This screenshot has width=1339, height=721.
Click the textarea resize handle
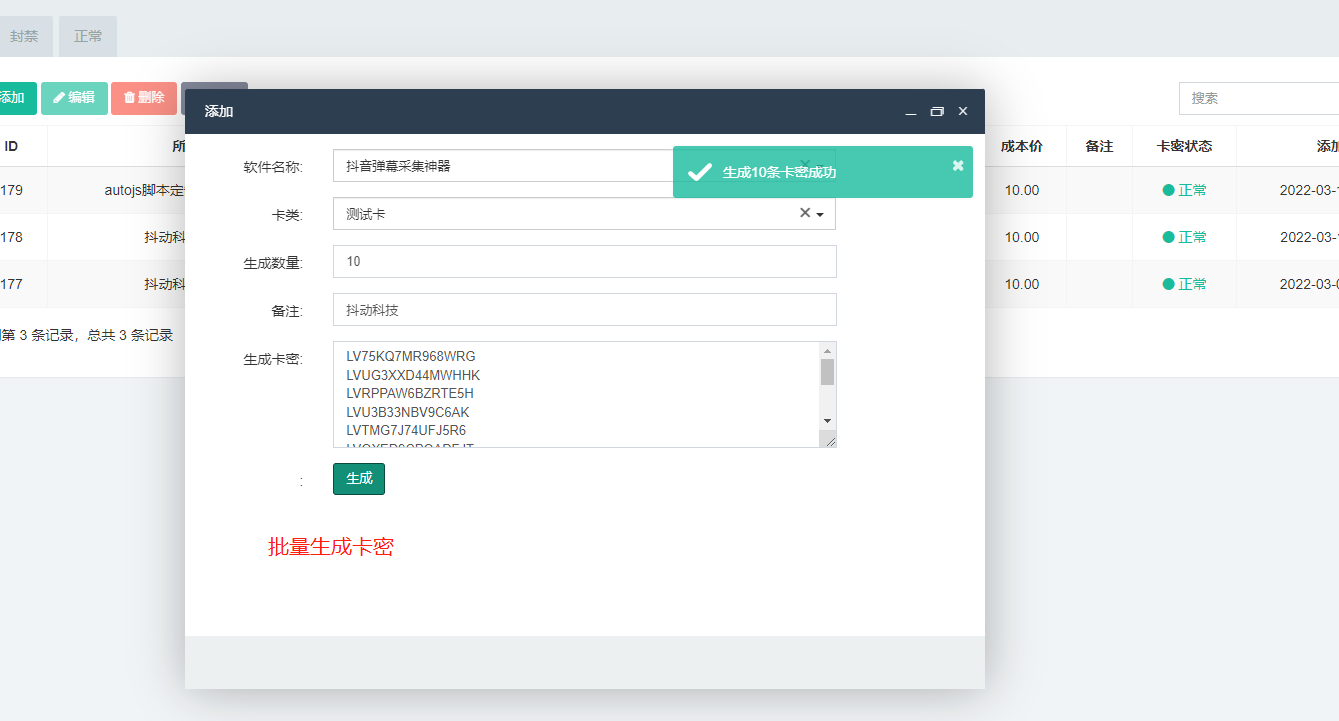pos(829,439)
